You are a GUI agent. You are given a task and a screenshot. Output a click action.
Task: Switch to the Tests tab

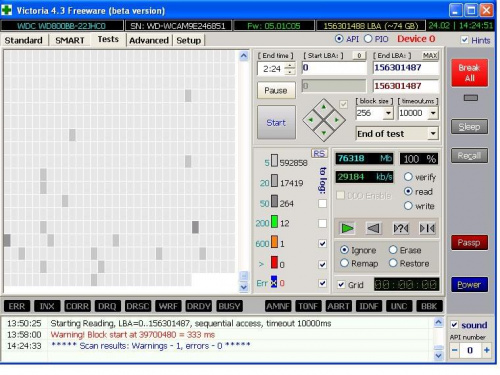pyautogui.click(x=108, y=39)
